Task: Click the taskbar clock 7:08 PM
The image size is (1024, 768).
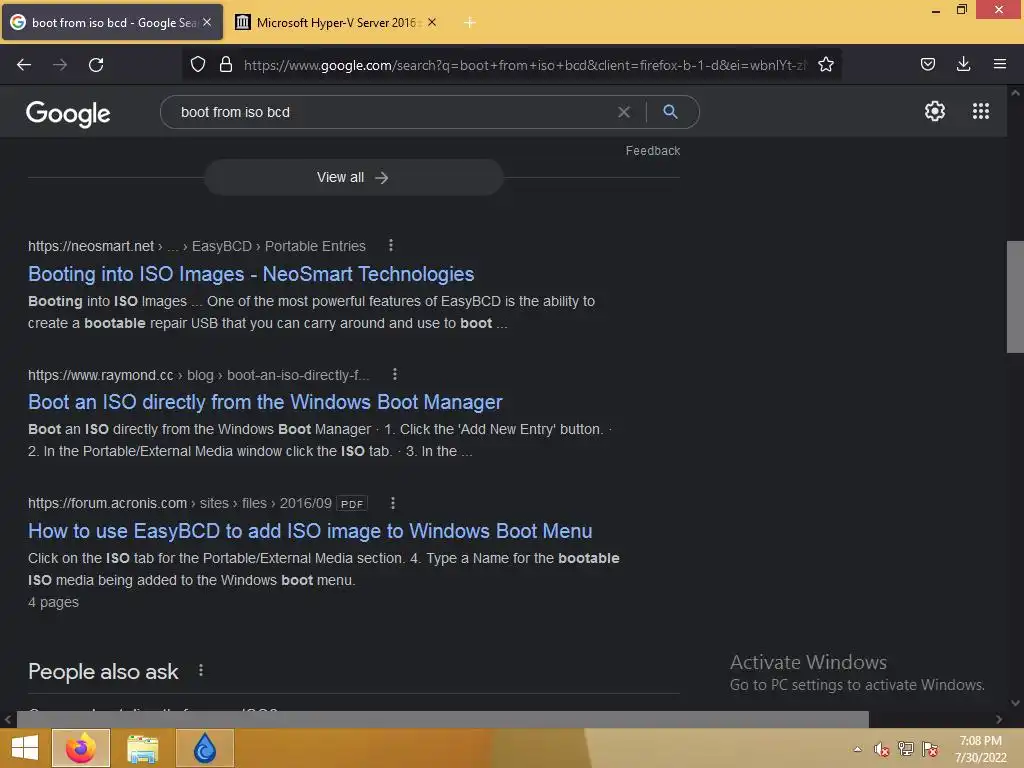Action: (980, 741)
